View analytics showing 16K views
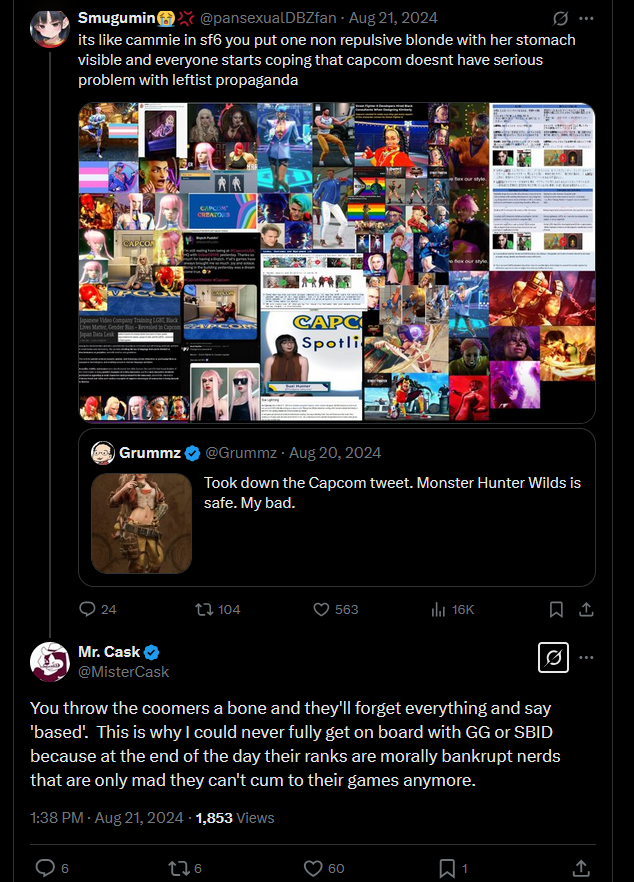The height and width of the screenshot is (882, 634). [x=438, y=609]
